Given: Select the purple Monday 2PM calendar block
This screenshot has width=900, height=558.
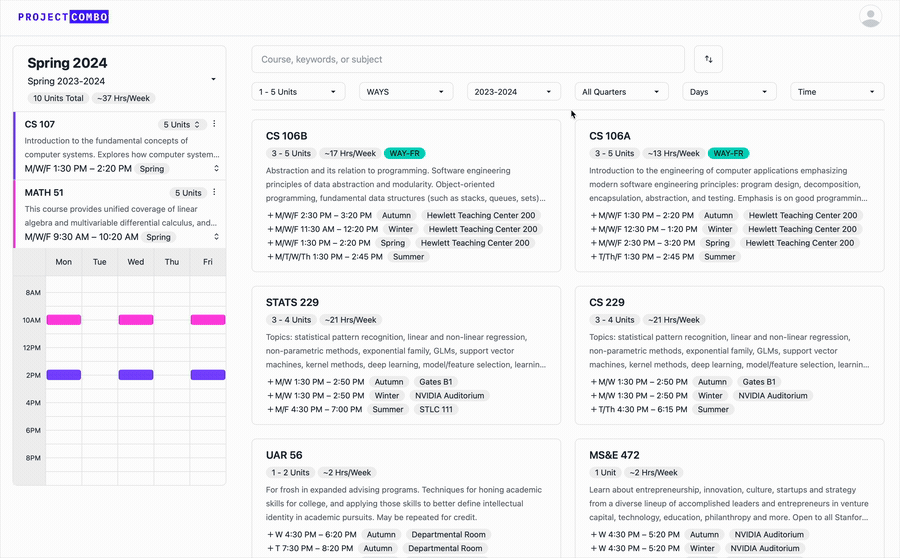Looking at the screenshot, I should (64, 375).
